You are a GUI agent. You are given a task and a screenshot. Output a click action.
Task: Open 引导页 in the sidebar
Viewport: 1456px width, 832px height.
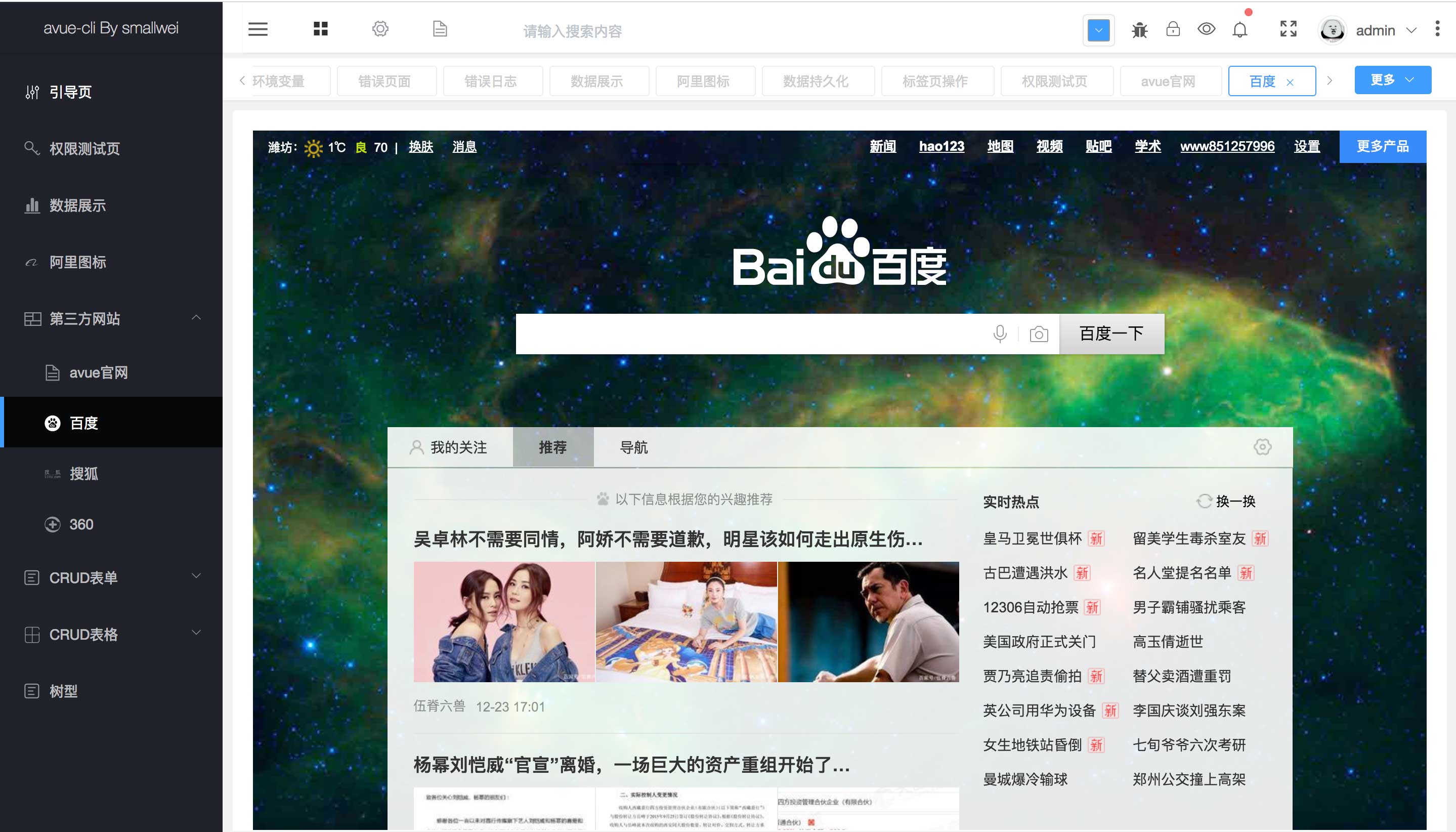111,92
